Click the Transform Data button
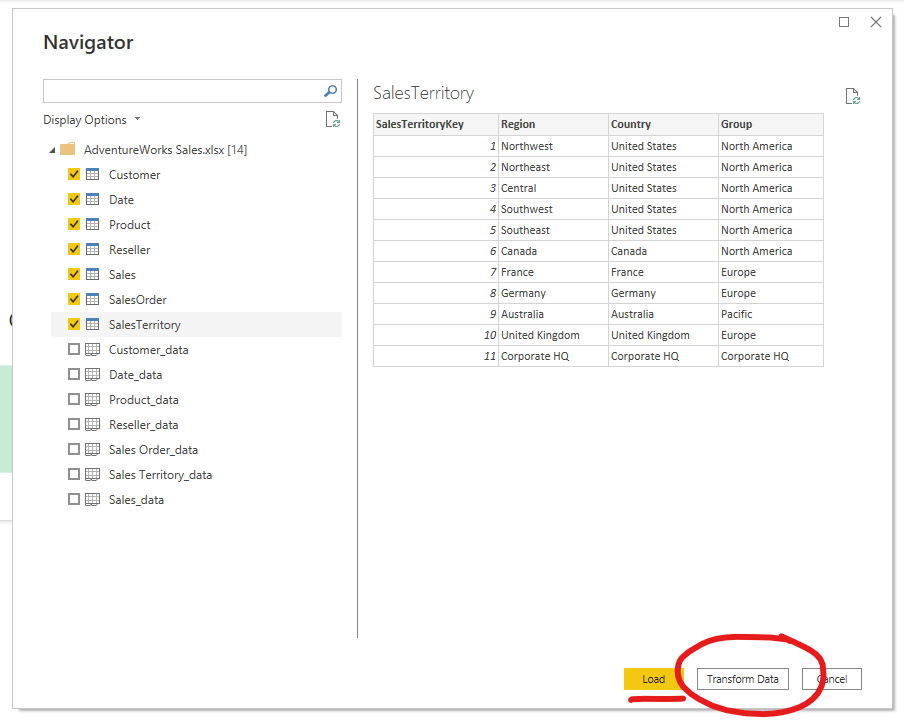 (742, 680)
